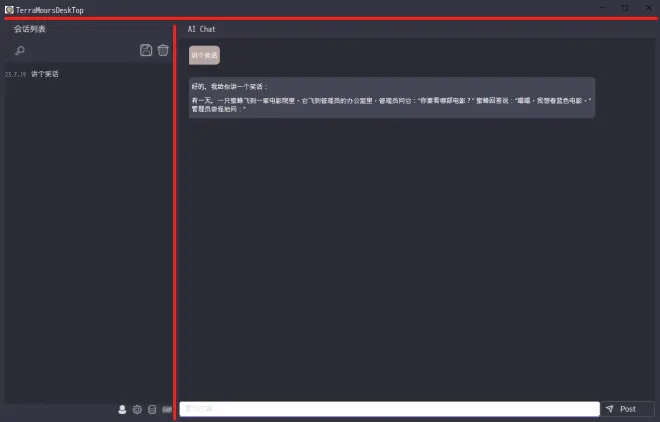Click the database stack icon
The width and height of the screenshot is (660, 422).
(152, 409)
